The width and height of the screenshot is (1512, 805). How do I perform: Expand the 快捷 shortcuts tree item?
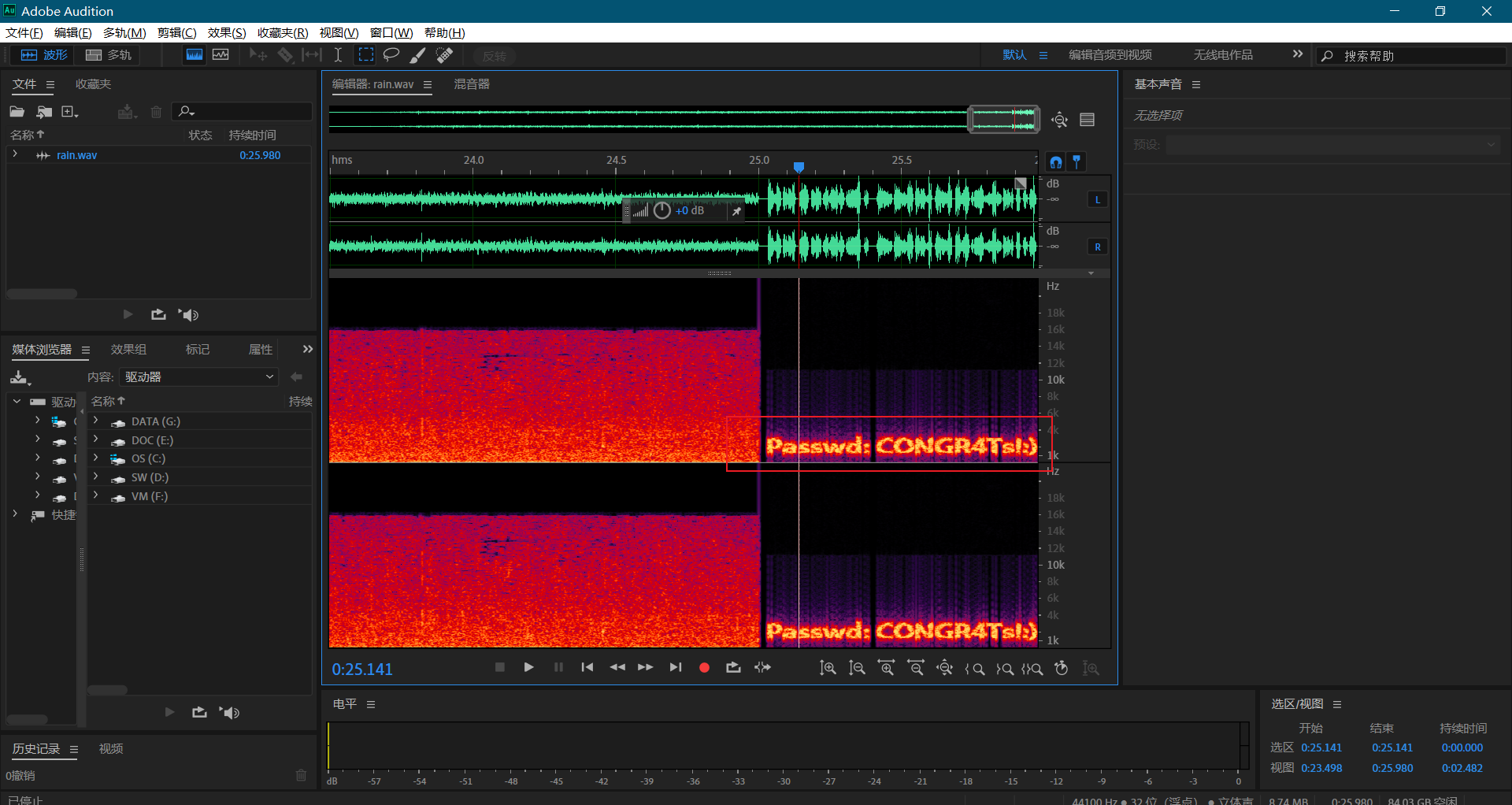tap(15, 514)
